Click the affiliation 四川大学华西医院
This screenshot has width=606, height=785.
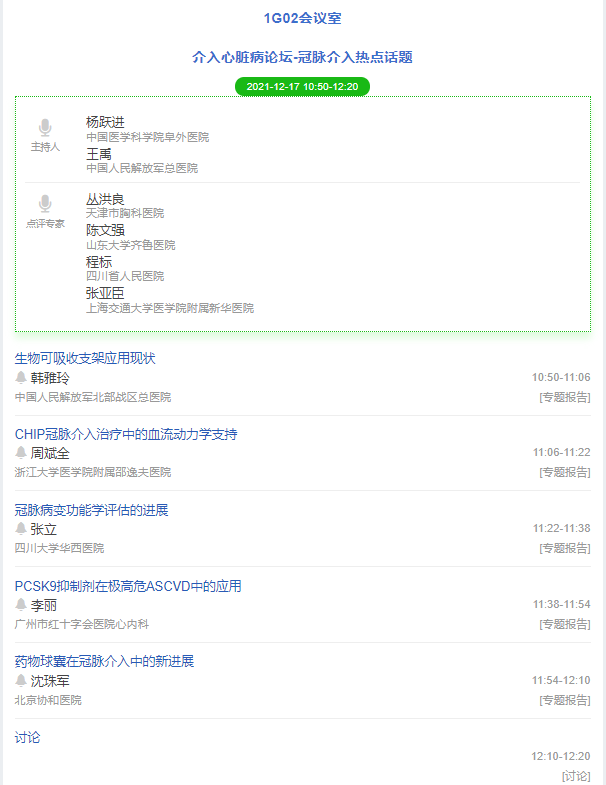(x=59, y=548)
